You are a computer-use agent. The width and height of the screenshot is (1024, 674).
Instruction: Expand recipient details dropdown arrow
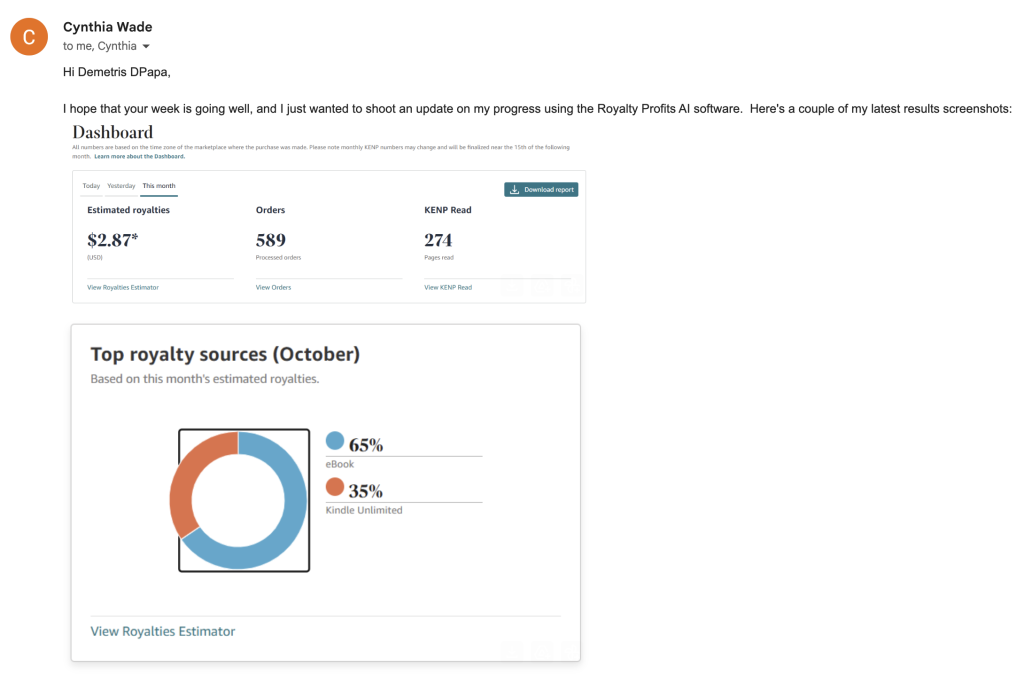(x=146, y=47)
